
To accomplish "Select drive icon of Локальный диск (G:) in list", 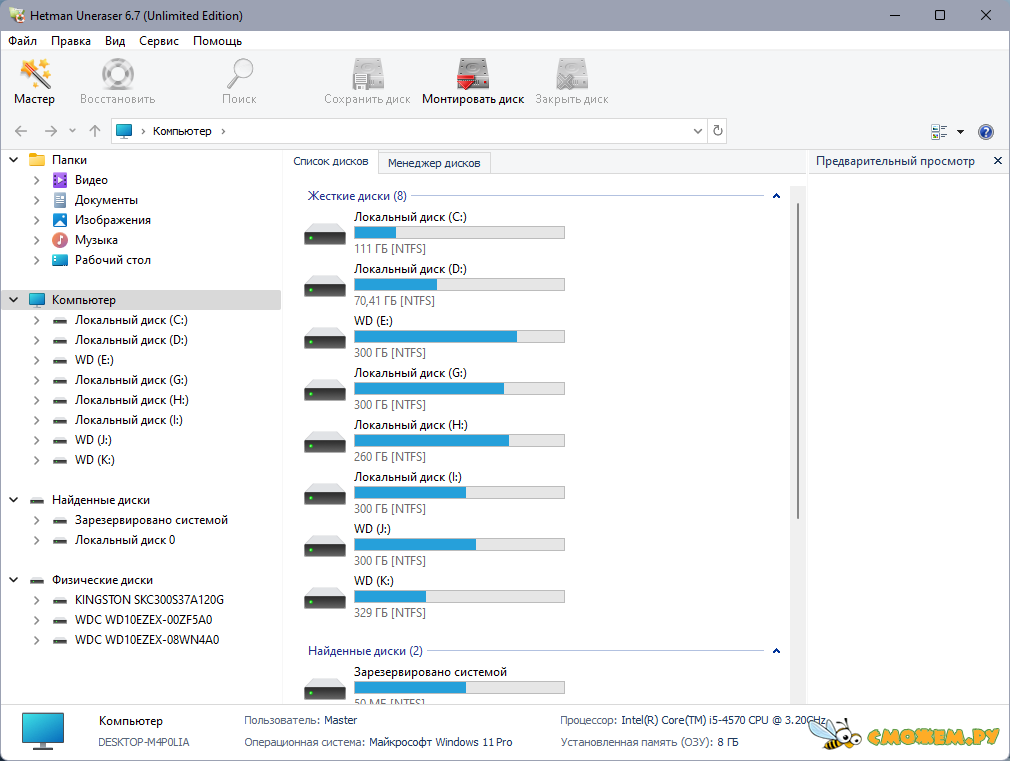I will tap(325, 390).
